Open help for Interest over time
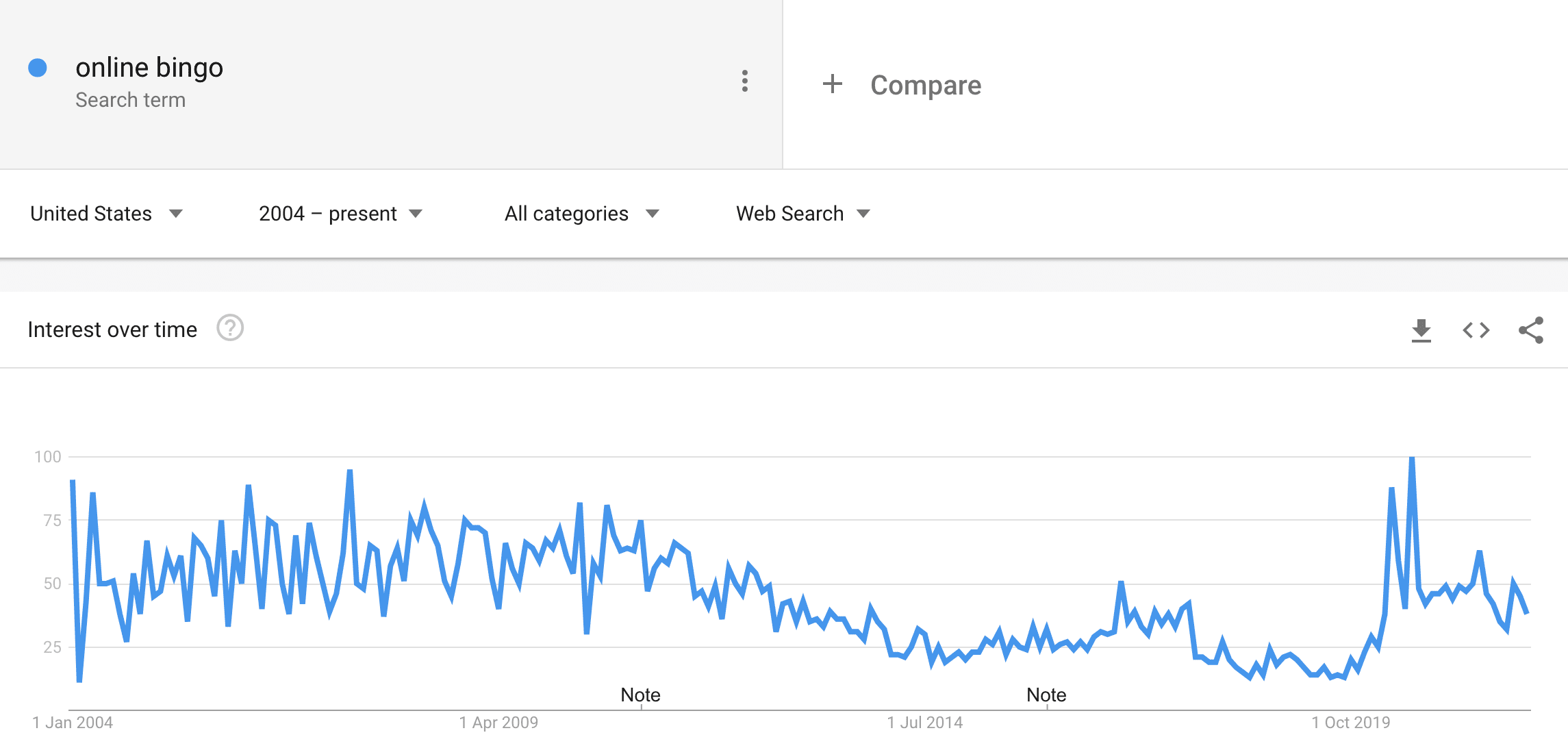The image size is (1568, 748). [230, 328]
